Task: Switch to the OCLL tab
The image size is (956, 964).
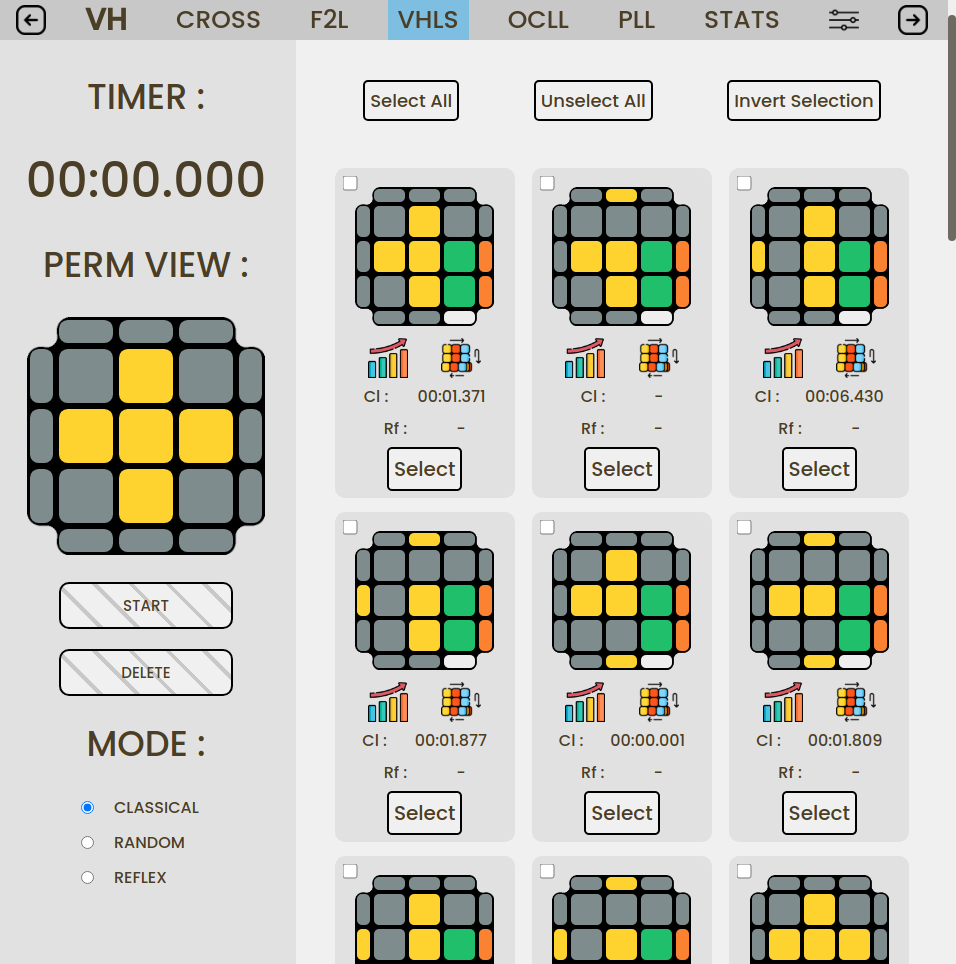Action: (538, 20)
